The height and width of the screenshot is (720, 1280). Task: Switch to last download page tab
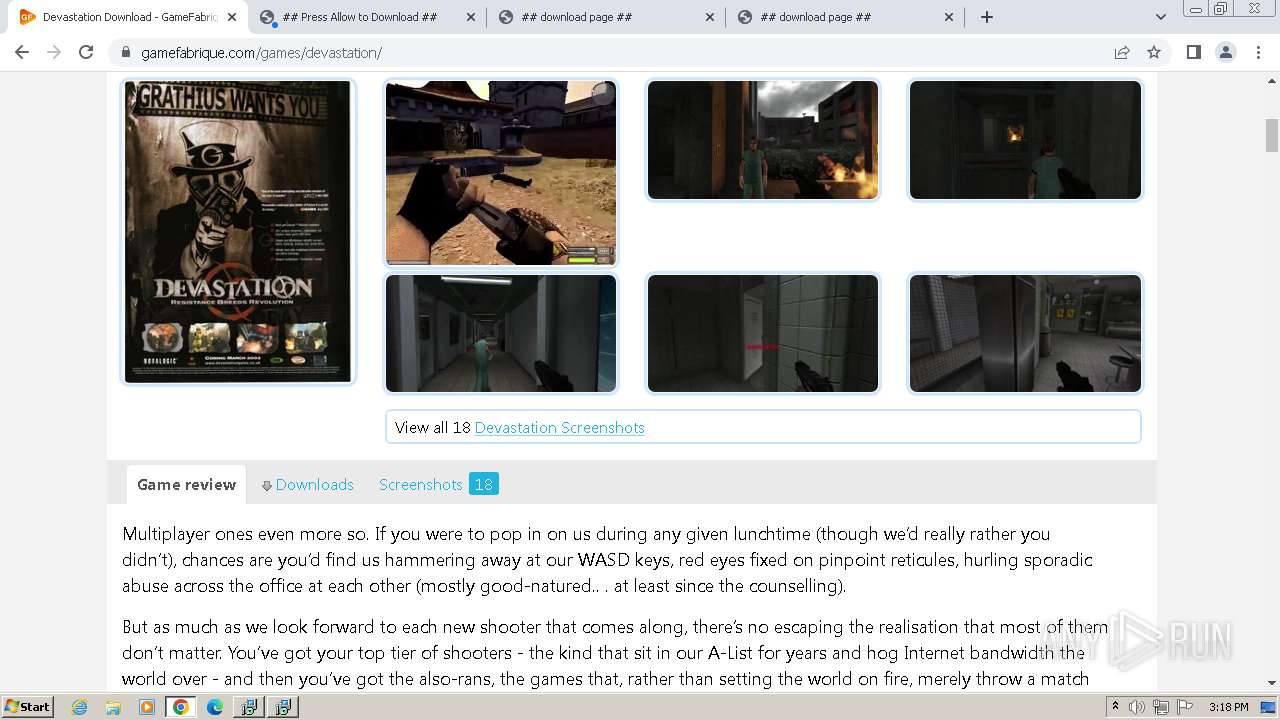(846, 17)
